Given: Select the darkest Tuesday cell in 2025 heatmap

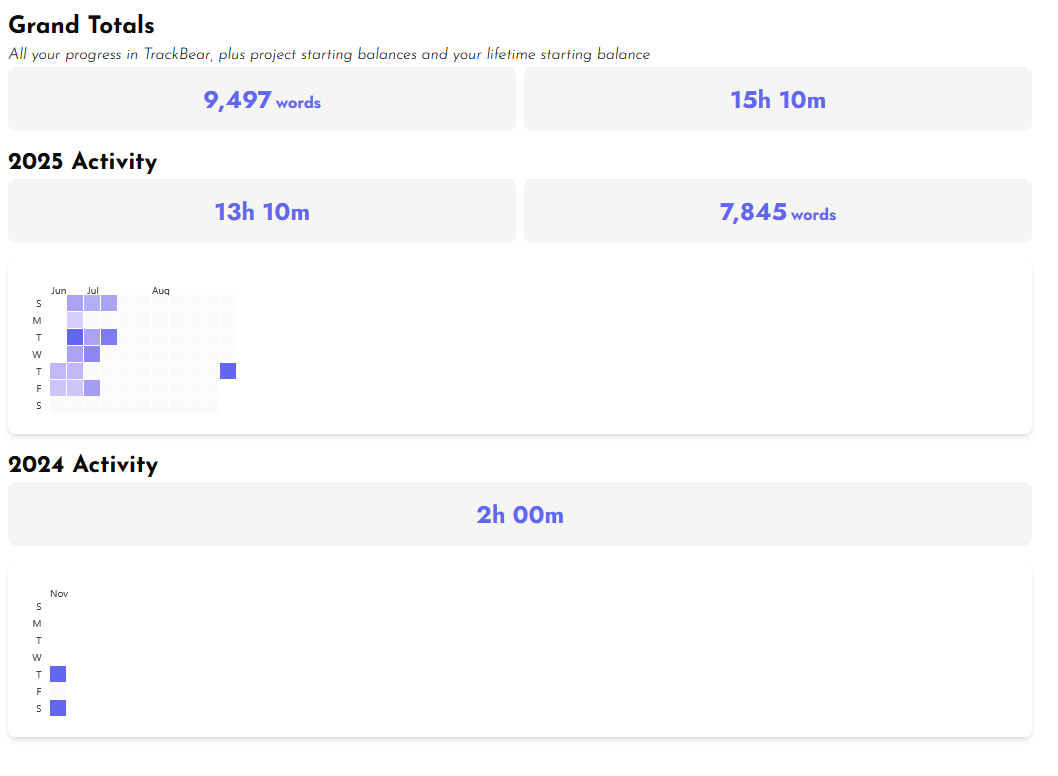Looking at the screenshot, I should coord(75,337).
